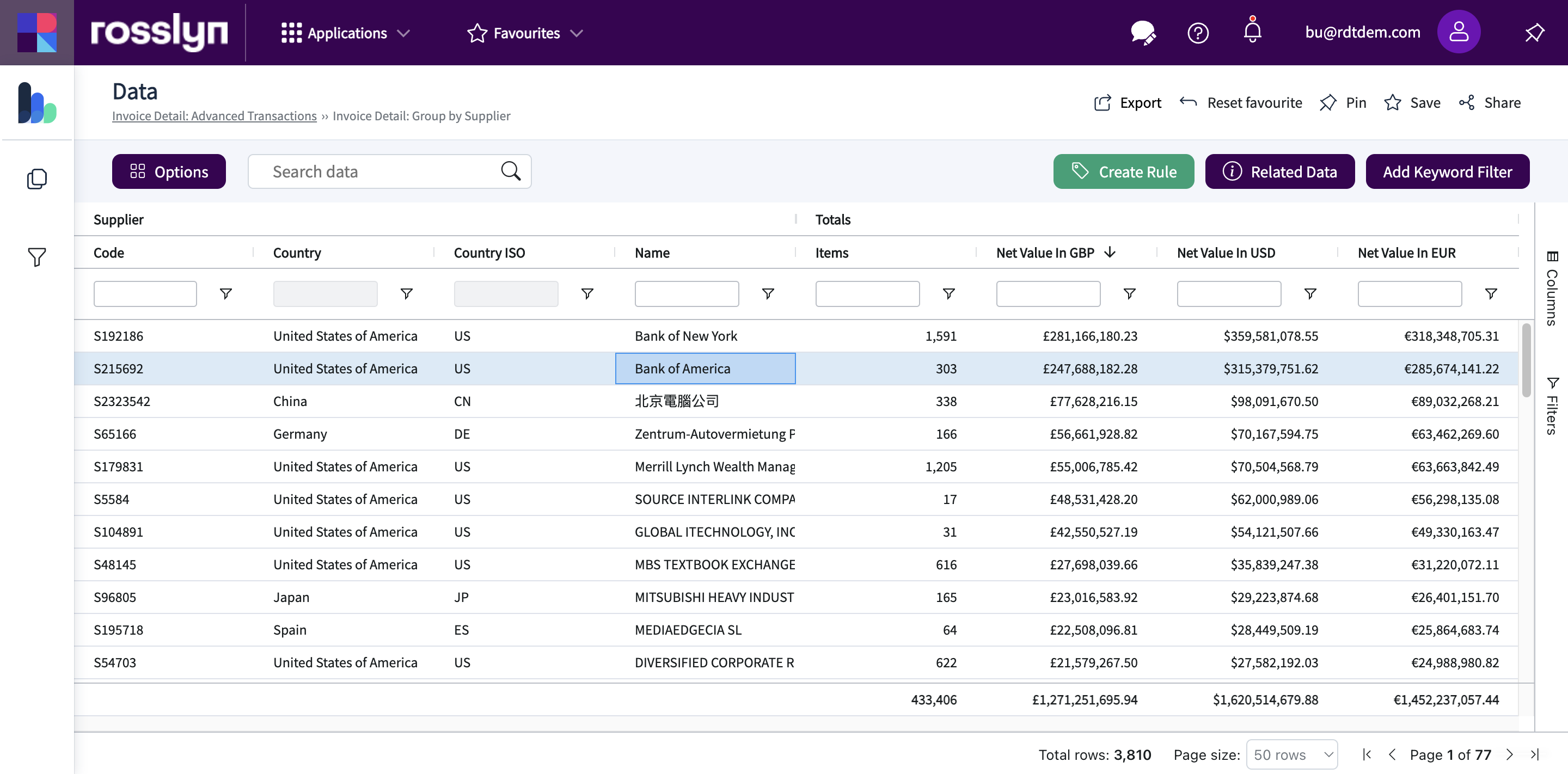
Task: Share this data view
Action: (x=1490, y=103)
